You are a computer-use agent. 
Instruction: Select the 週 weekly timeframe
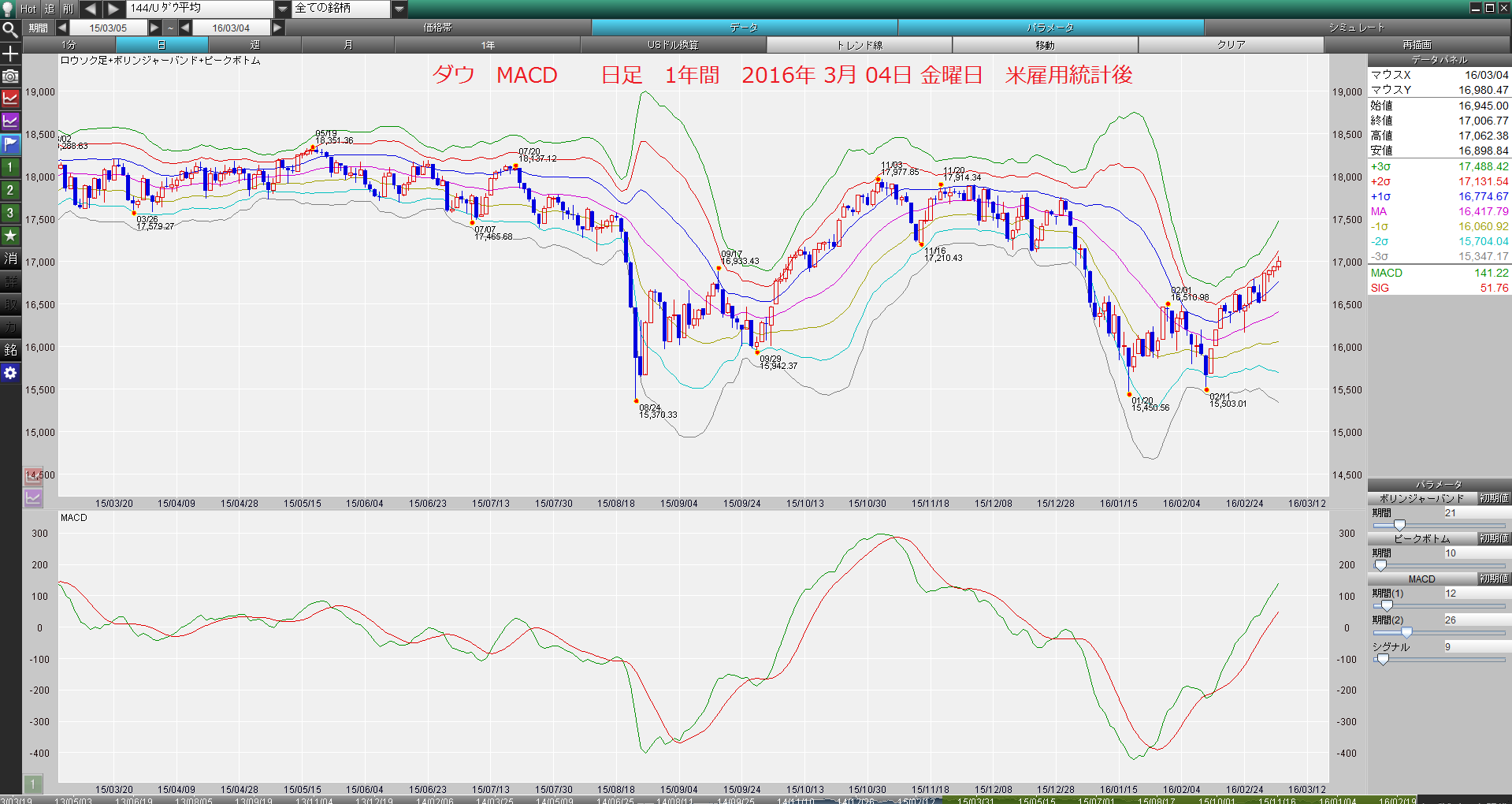pos(254,45)
